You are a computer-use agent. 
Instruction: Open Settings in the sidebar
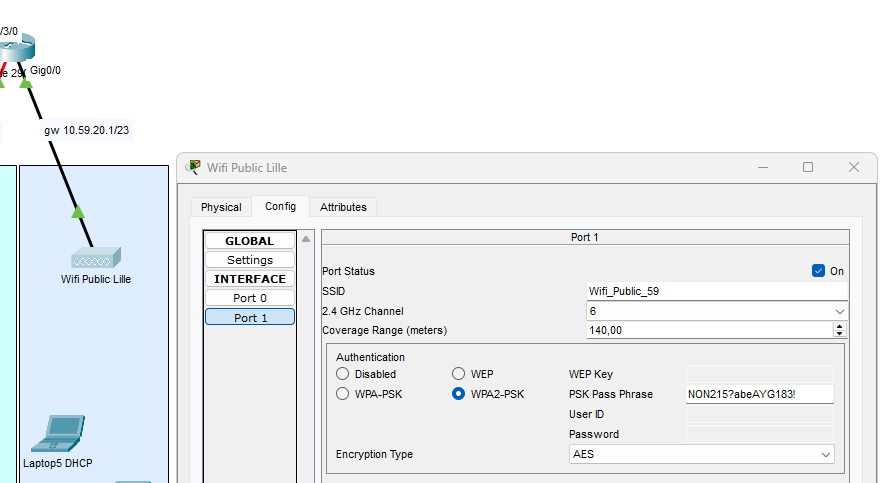[250, 260]
